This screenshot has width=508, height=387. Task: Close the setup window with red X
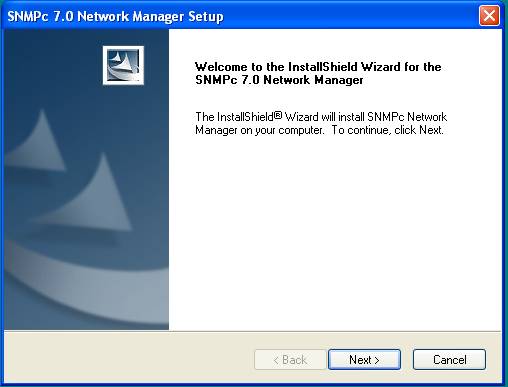(x=489, y=15)
